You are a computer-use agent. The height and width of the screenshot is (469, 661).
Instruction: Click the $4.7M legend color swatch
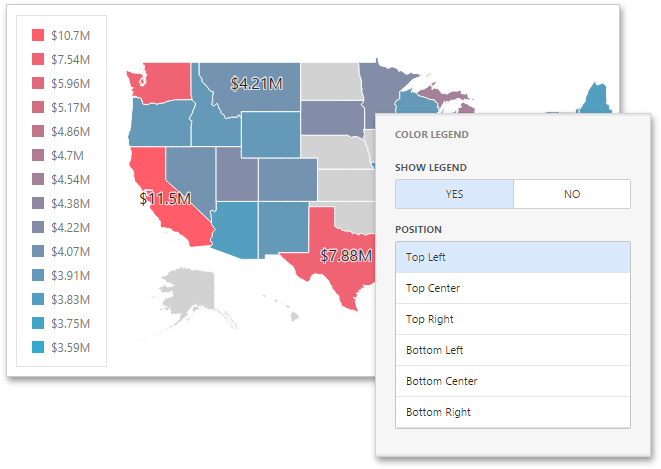tap(38, 155)
